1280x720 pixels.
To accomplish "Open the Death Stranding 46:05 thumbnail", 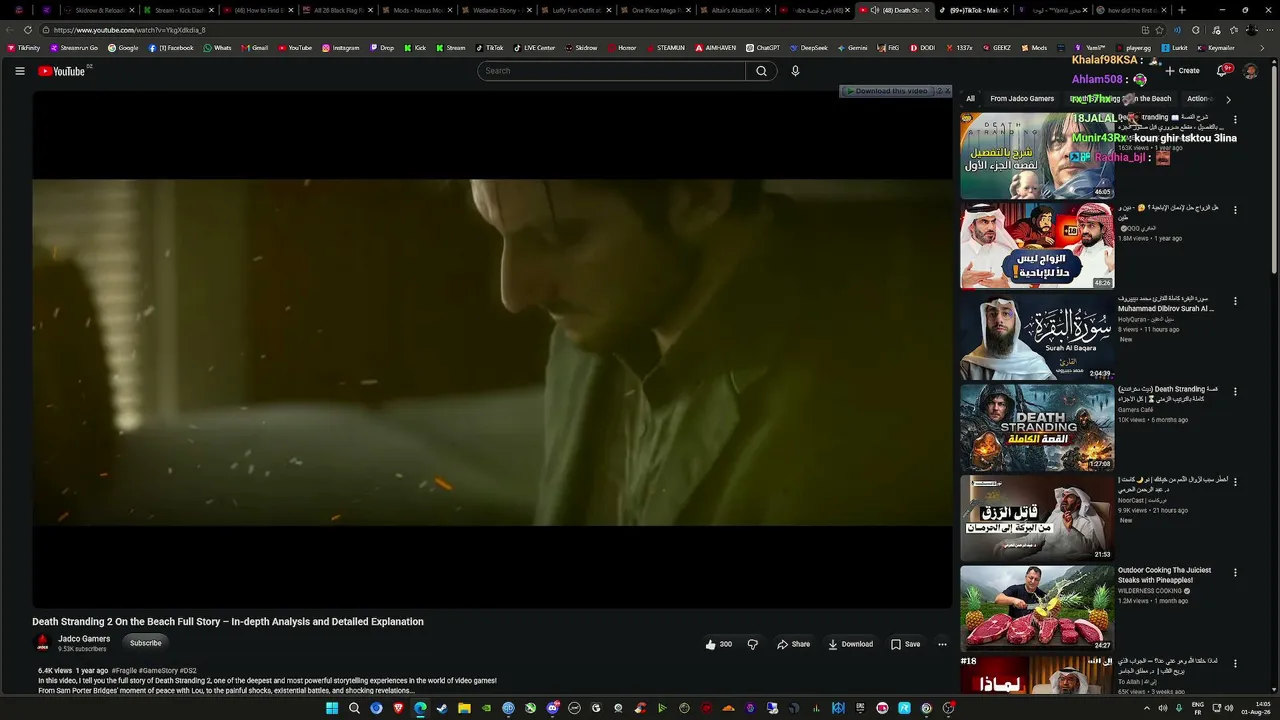I will (1037, 155).
